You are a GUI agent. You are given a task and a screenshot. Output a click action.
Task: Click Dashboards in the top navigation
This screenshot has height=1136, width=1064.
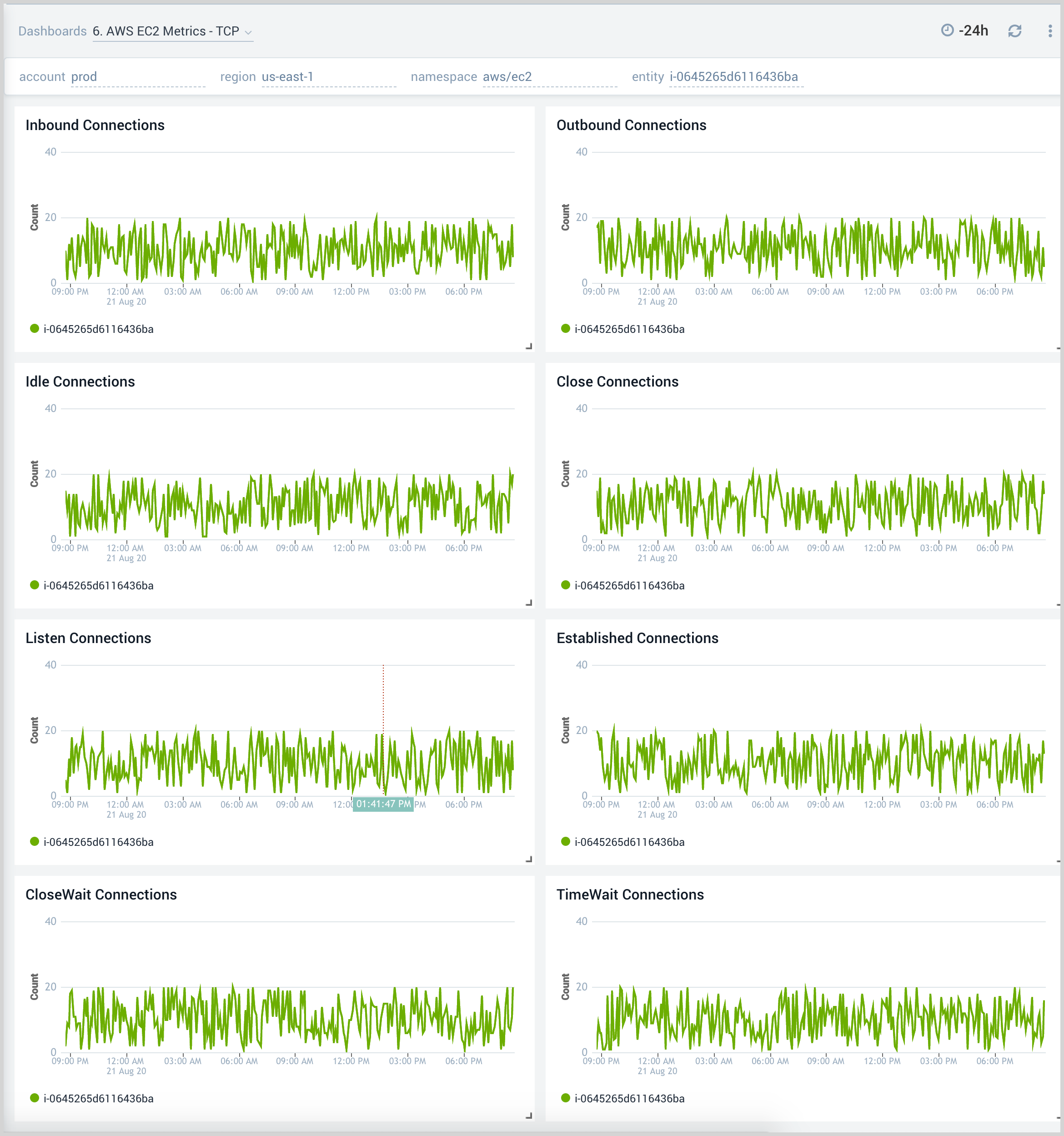tap(52, 31)
